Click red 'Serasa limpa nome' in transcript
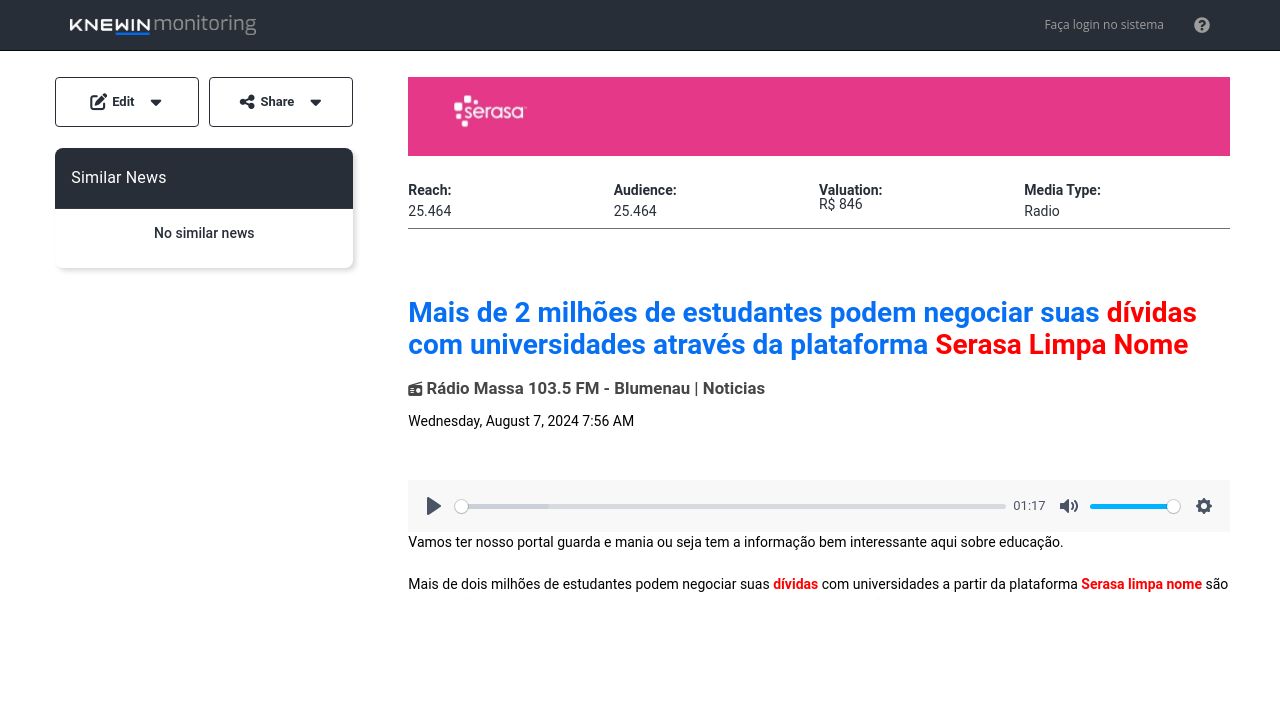The width and height of the screenshot is (1280, 720). click(1141, 584)
